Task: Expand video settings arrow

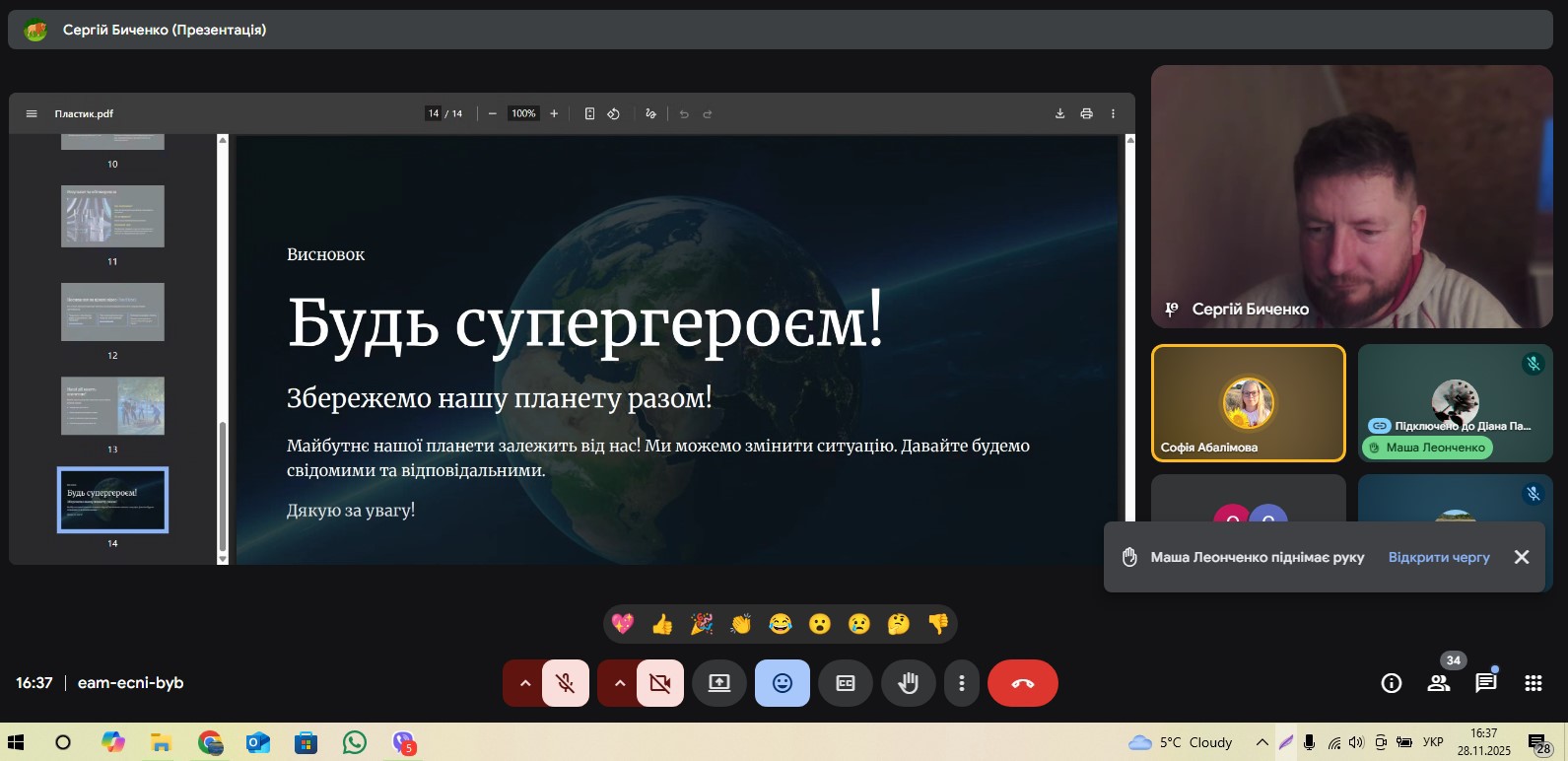Action: click(619, 683)
